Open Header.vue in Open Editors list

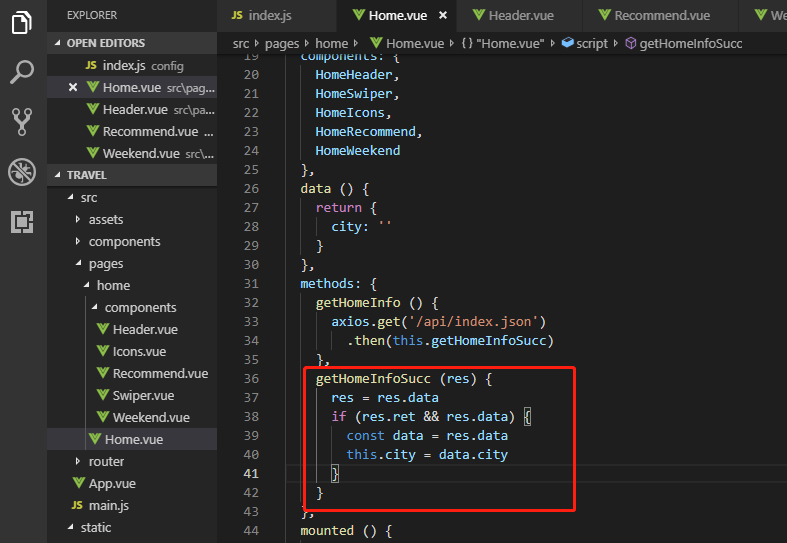click(x=132, y=109)
